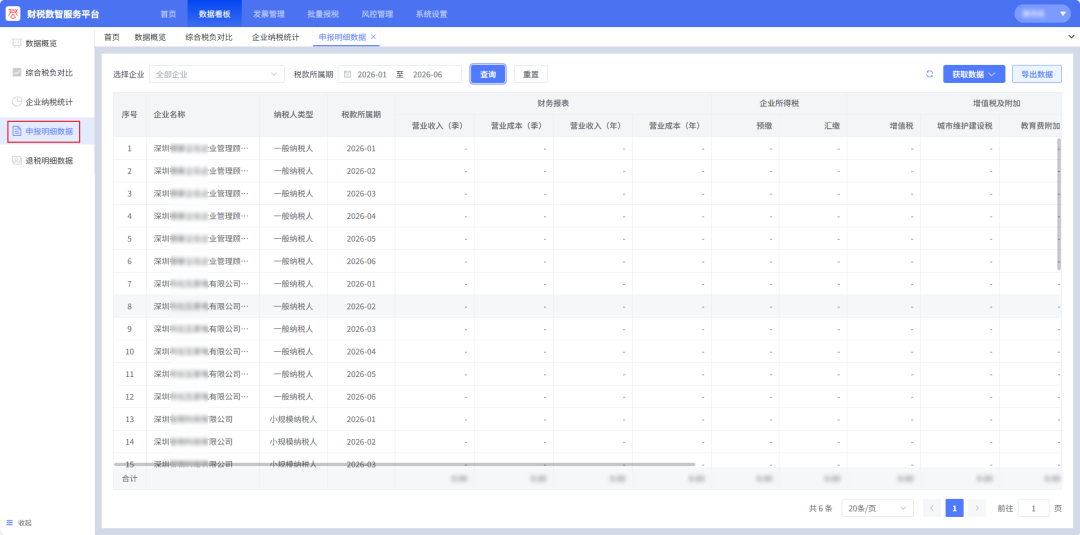Viewport: 1080px width, 535px height.
Task: Open 综合税负对比 in the sidebar
Action: tap(47, 72)
